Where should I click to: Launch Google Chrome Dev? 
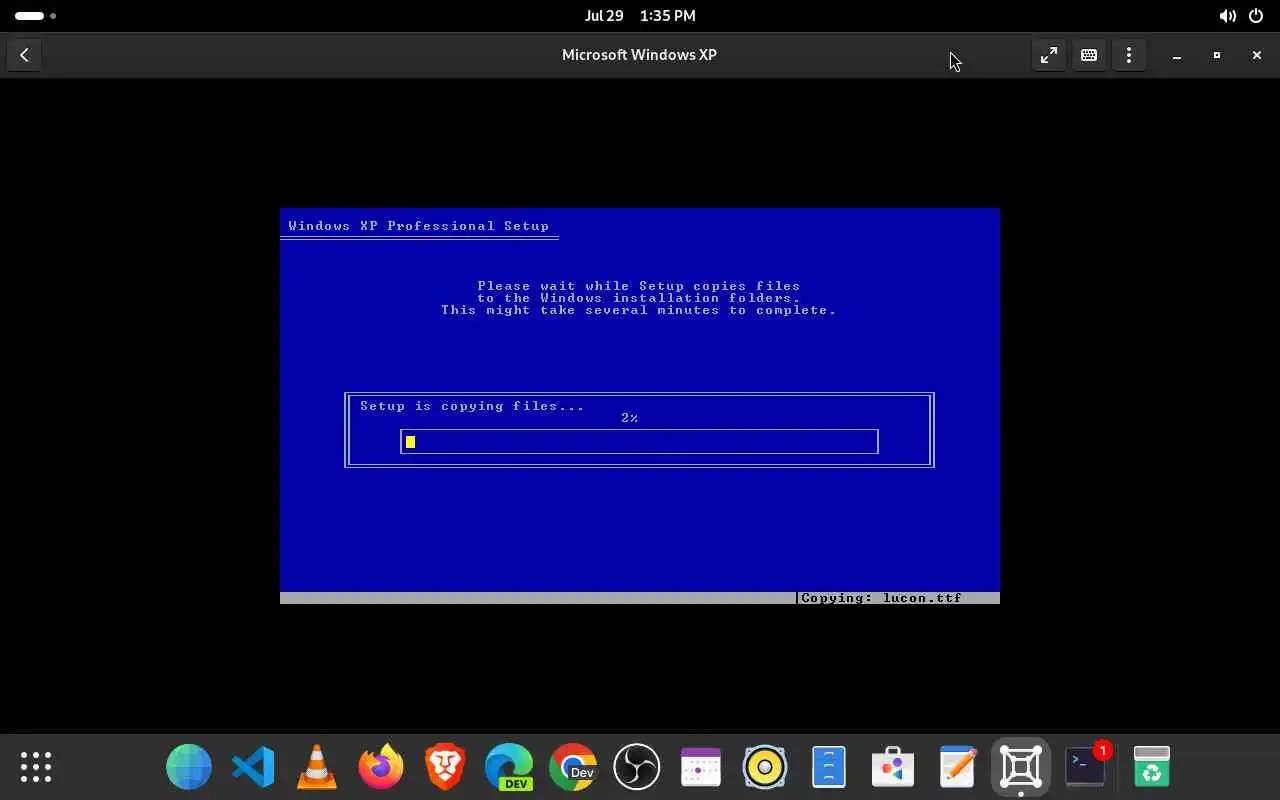pyautogui.click(x=573, y=767)
